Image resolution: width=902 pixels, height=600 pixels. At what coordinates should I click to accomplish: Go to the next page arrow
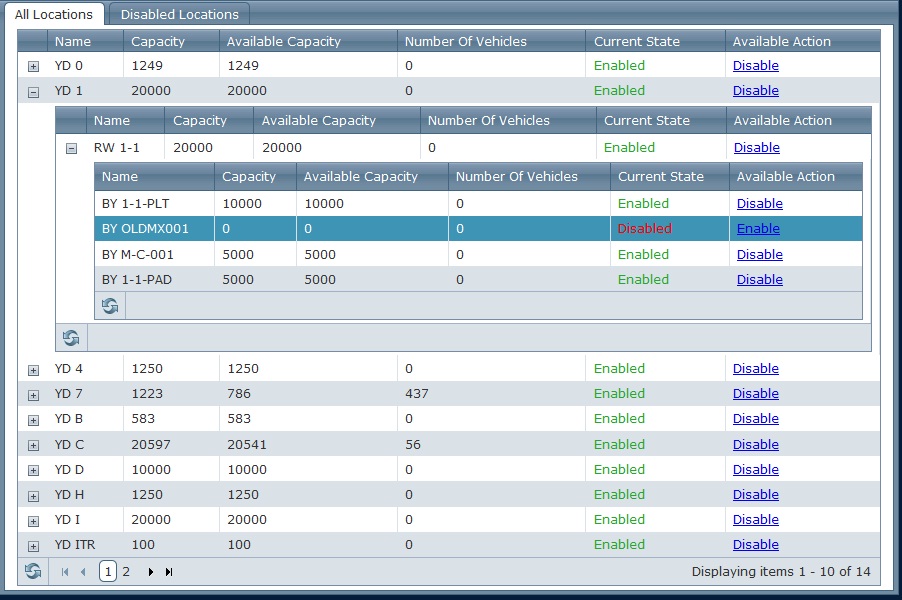click(x=150, y=572)
